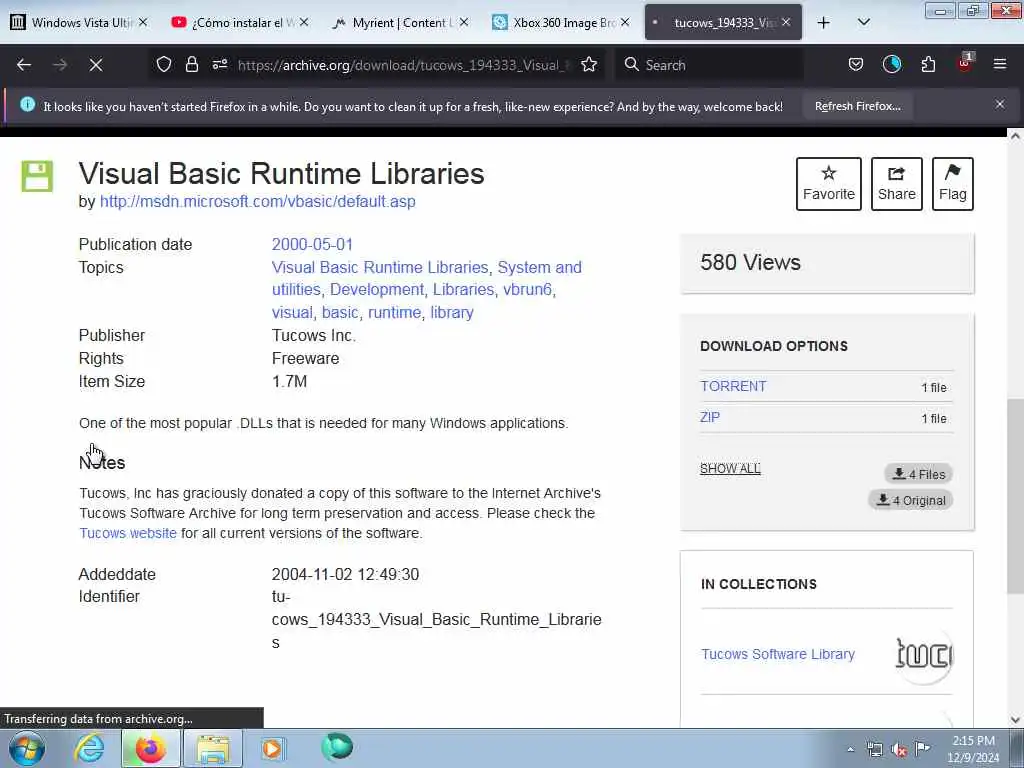This screenshot has width=1024, height=768.
Task: Go back using the browser back arrow
Action: 24,65
